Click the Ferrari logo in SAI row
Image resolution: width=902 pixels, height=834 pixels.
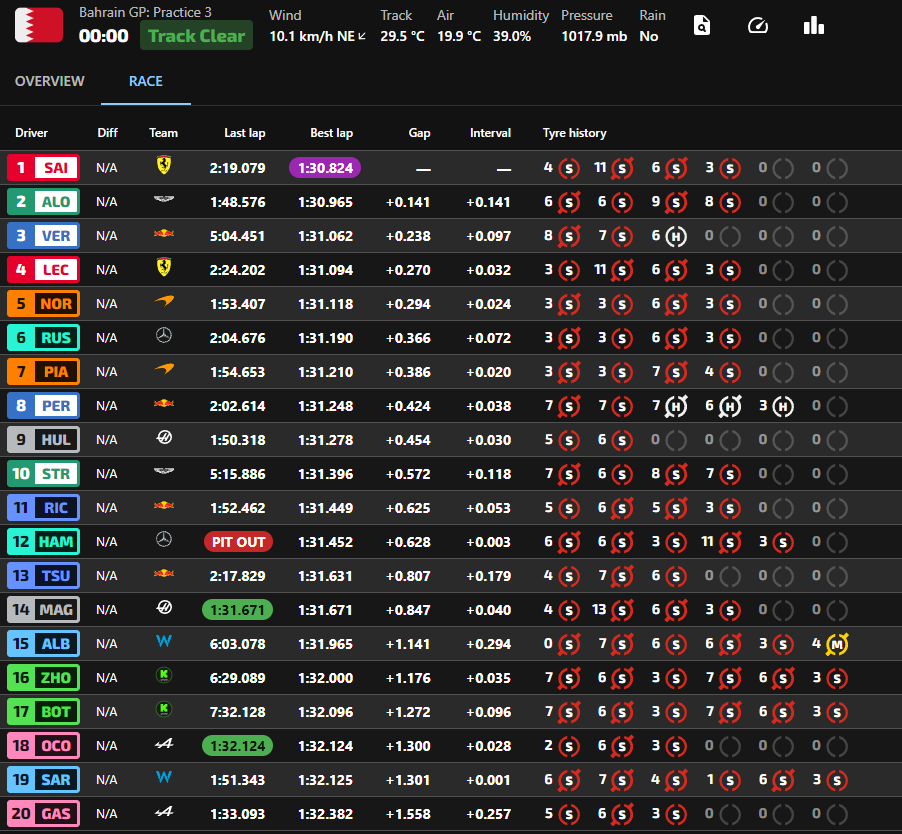click(x=164, y=166)
